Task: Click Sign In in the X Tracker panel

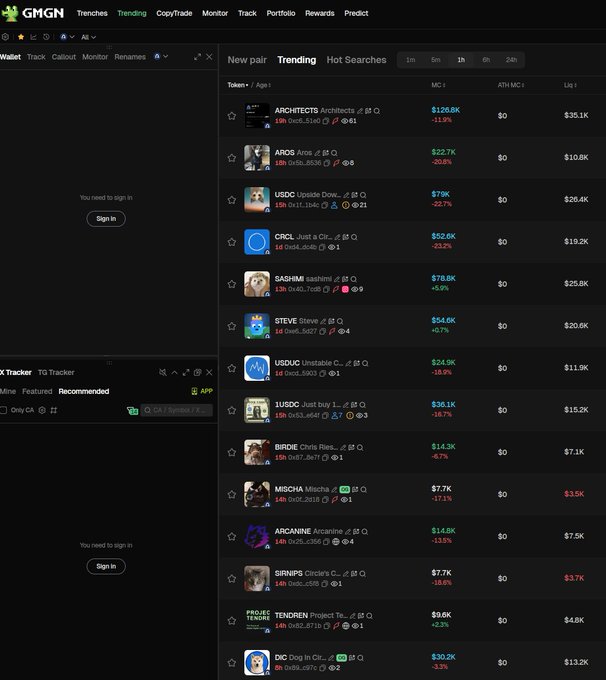Action: (x=106, y=566)
